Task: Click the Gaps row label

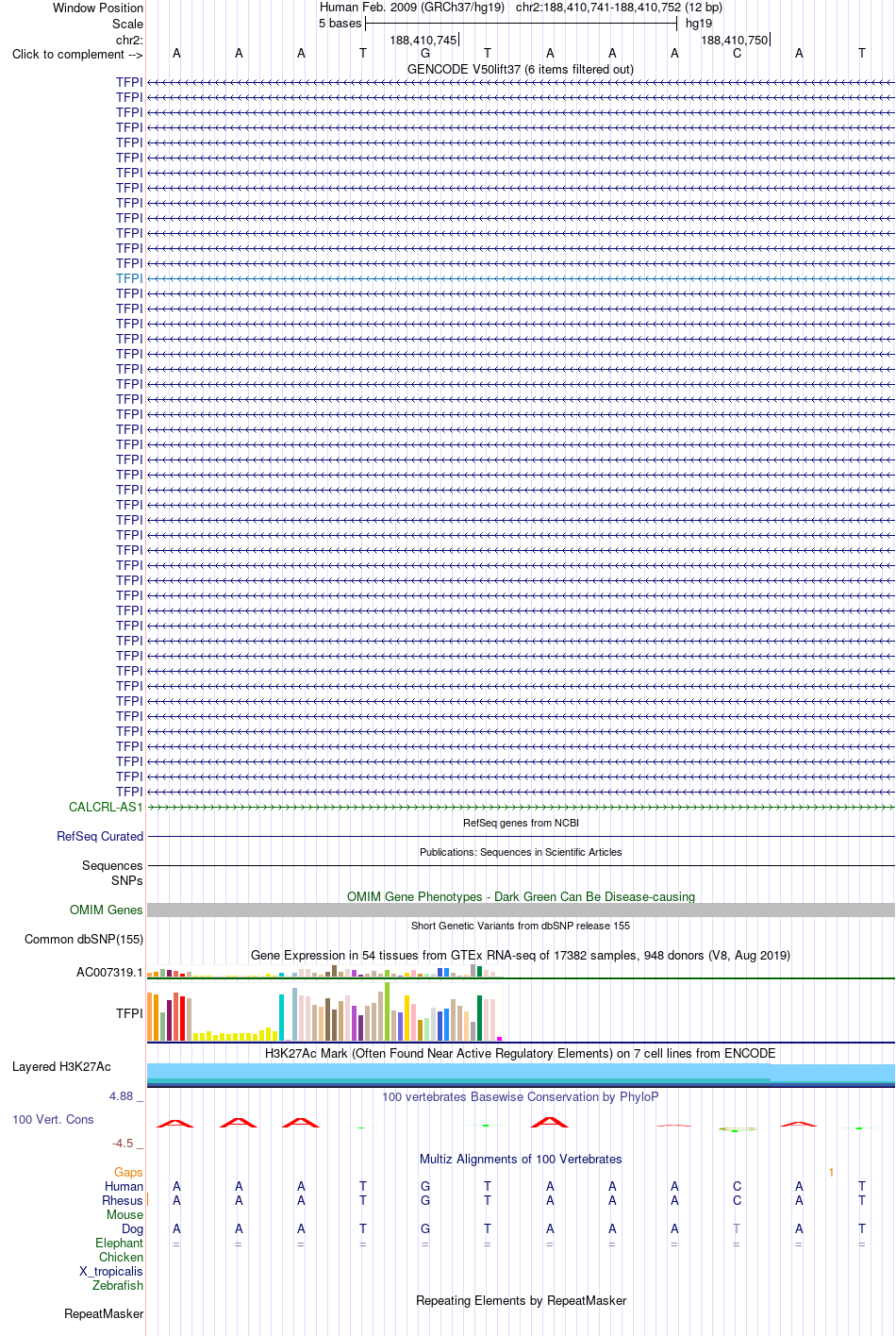Action: (128, 1172)
